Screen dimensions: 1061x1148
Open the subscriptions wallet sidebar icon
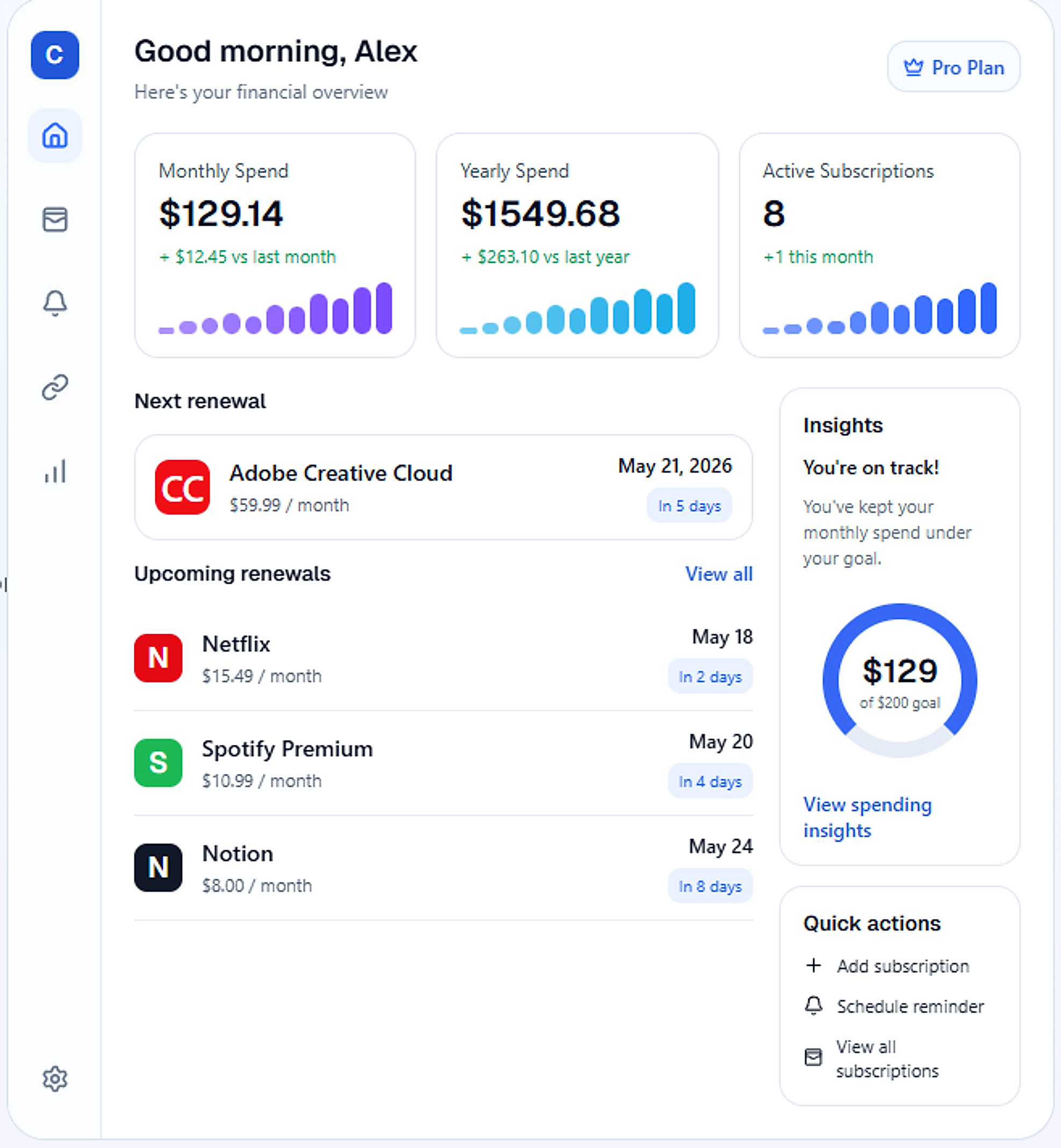tap(54, 219)
